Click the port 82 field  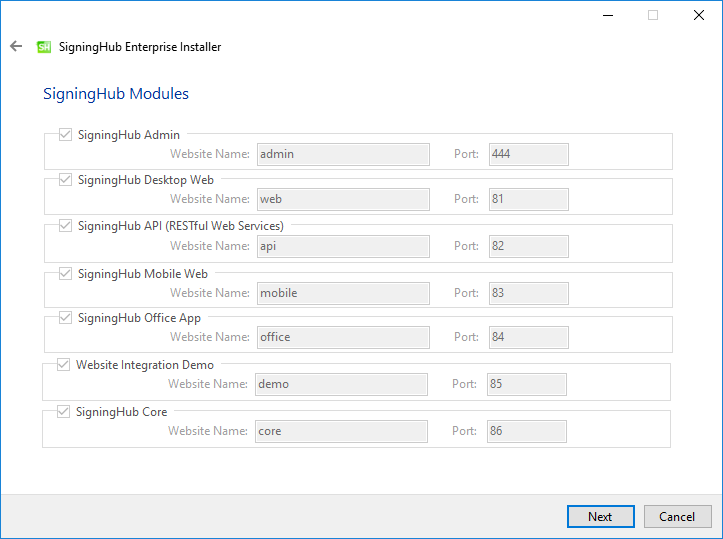[x=528, y=246]
